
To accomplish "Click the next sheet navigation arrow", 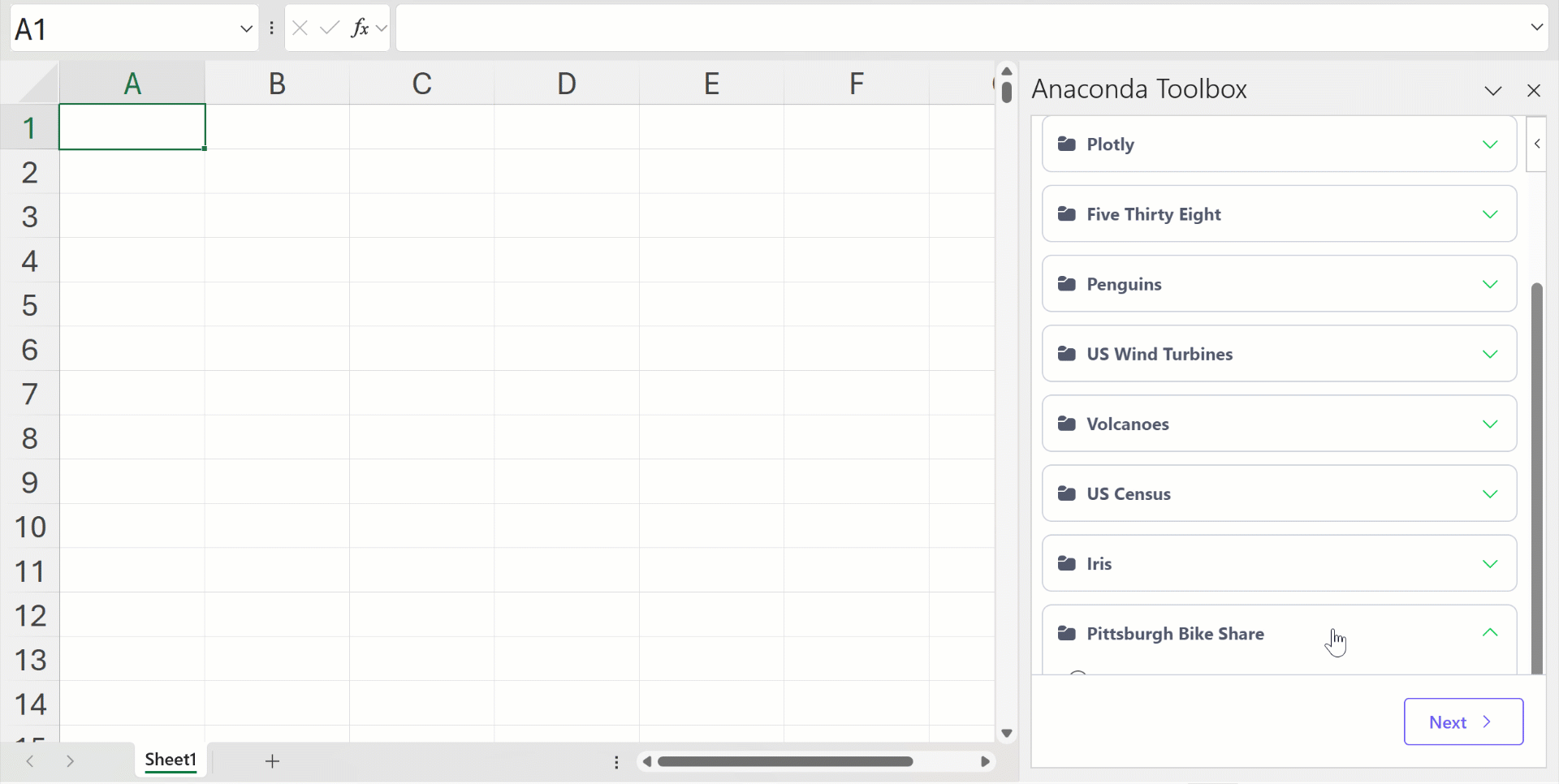I will click(x=71, y=761).
